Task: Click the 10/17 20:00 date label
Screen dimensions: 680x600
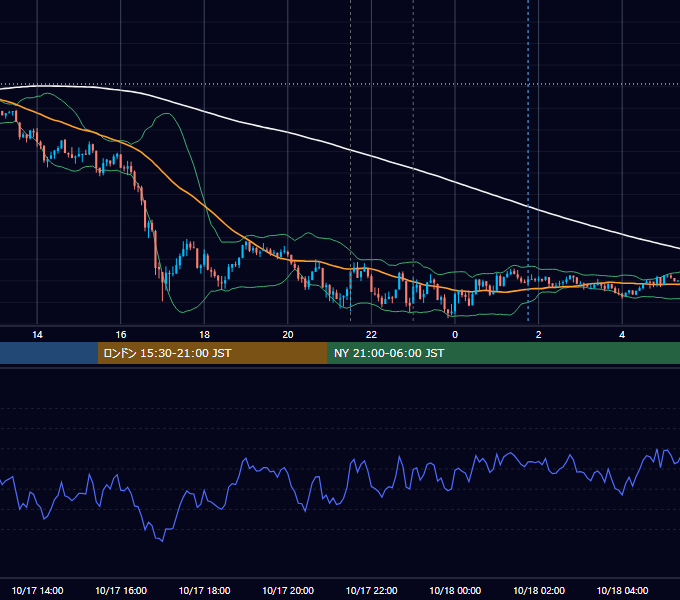Action: pos(288,590)
